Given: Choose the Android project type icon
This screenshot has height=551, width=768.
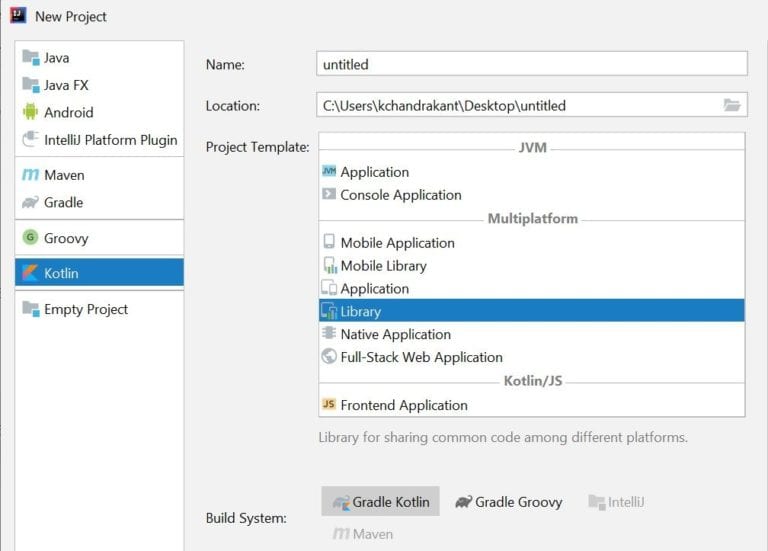Looking at the screenshot, I should [30, 112].
